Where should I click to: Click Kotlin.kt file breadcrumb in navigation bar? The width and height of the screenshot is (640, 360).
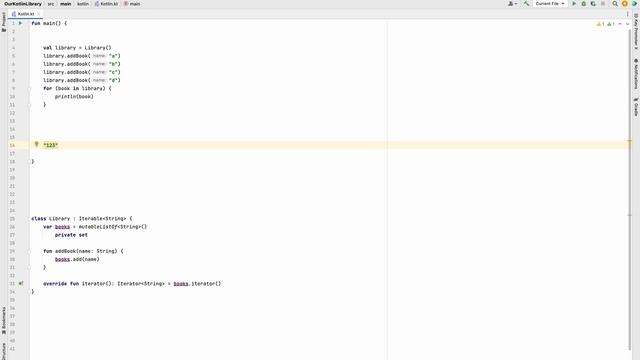pyautogui.click(x=106, y=4)
